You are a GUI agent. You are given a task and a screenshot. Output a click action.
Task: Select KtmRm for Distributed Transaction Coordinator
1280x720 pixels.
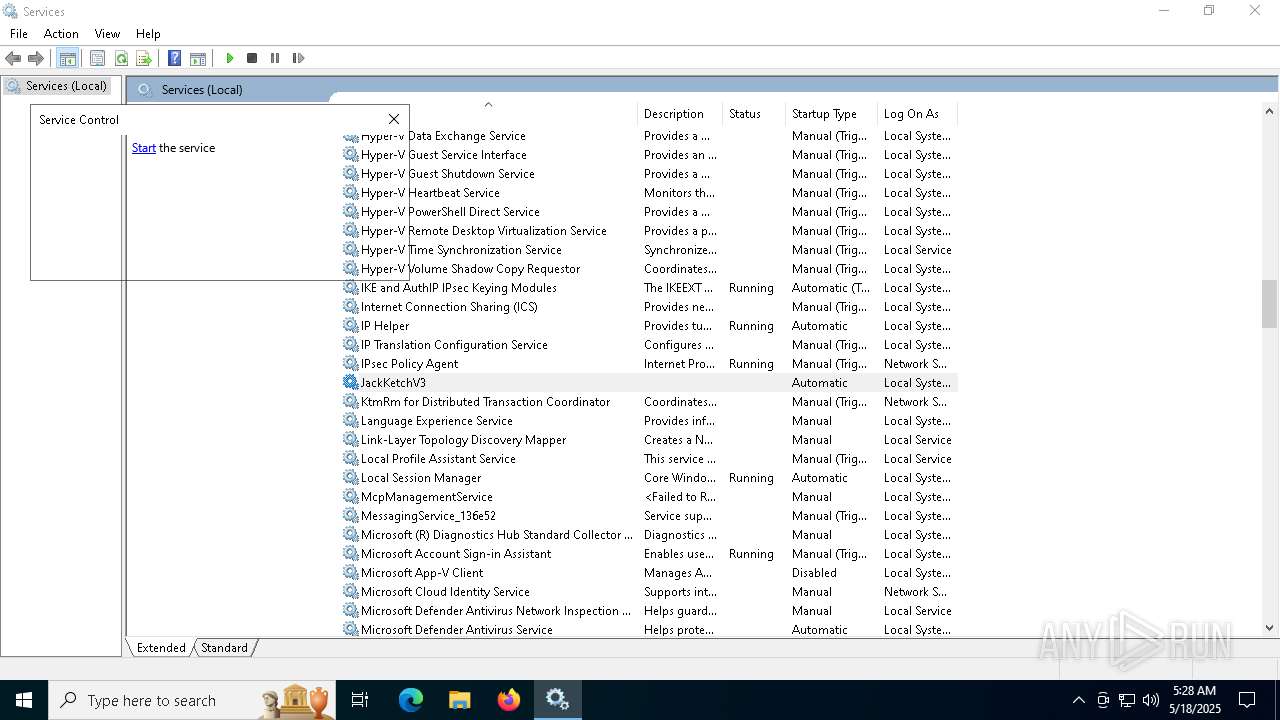click(x=485, y=402)
